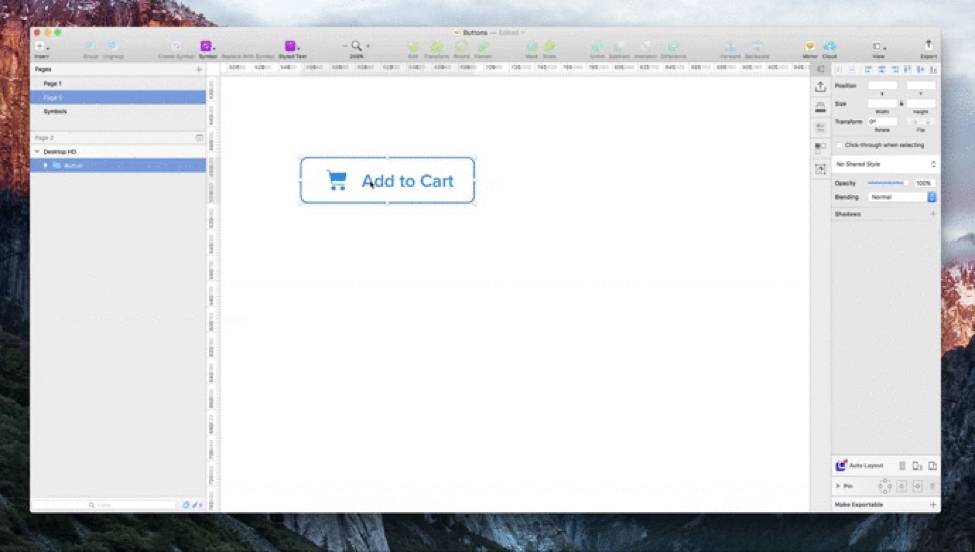Expand the Pin section

click(838, 485)
